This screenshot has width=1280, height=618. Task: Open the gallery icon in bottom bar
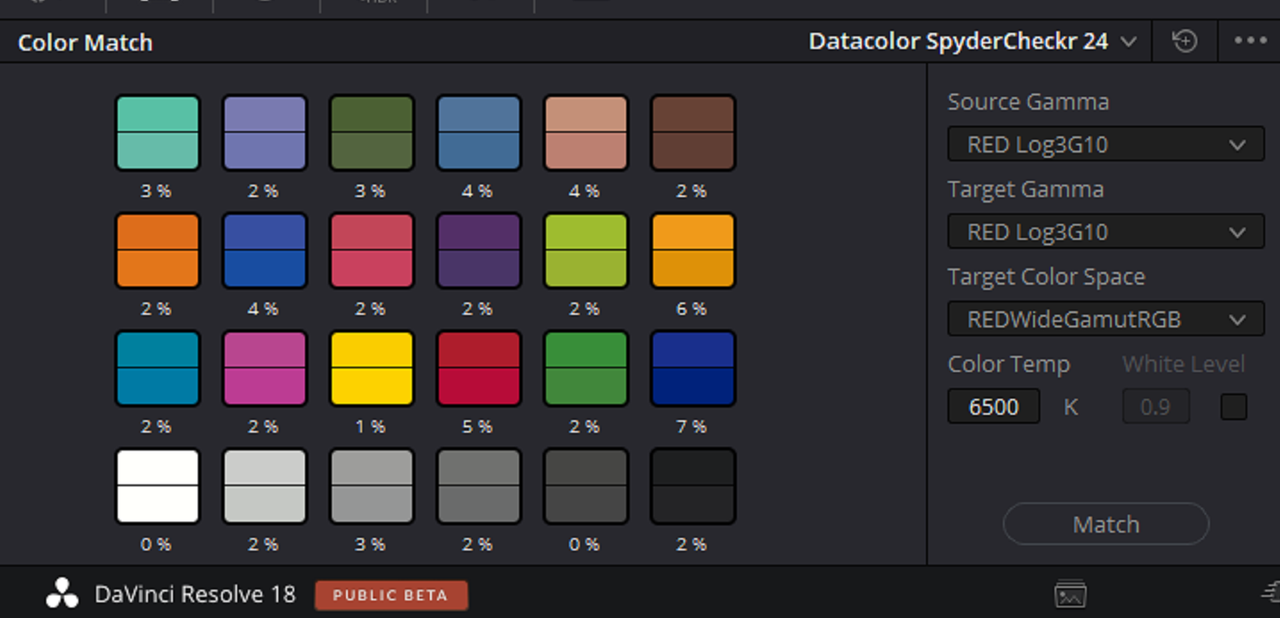(x=1070, y=594)
